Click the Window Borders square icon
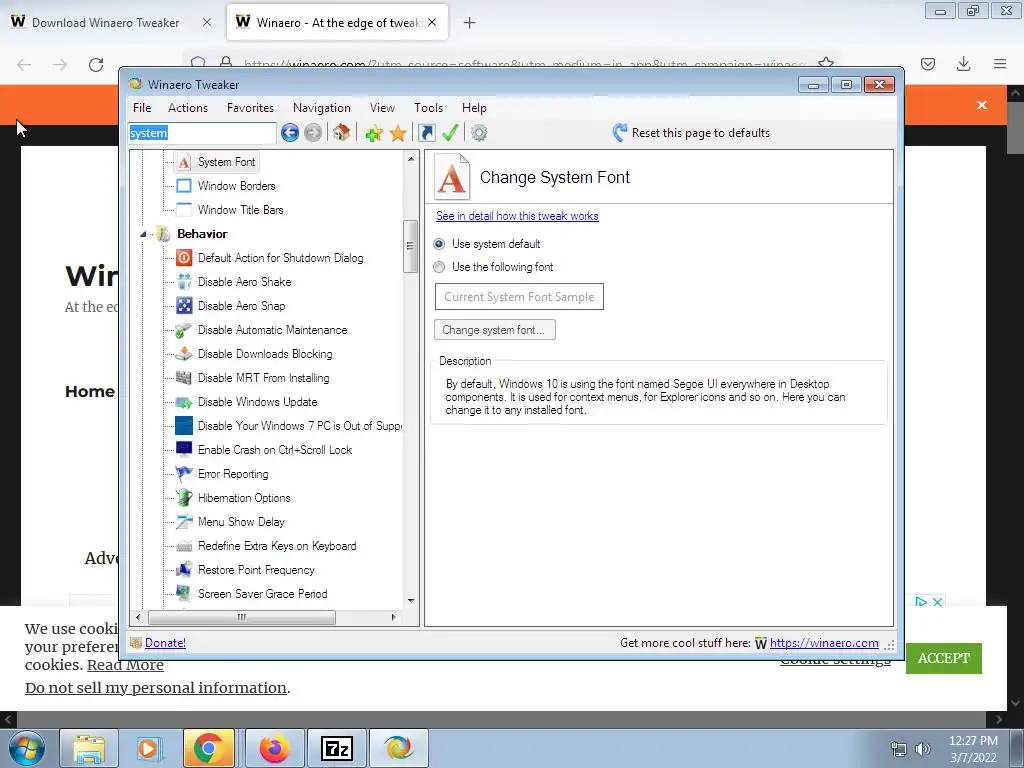1024x768 pixels. (x=184, y=186)
